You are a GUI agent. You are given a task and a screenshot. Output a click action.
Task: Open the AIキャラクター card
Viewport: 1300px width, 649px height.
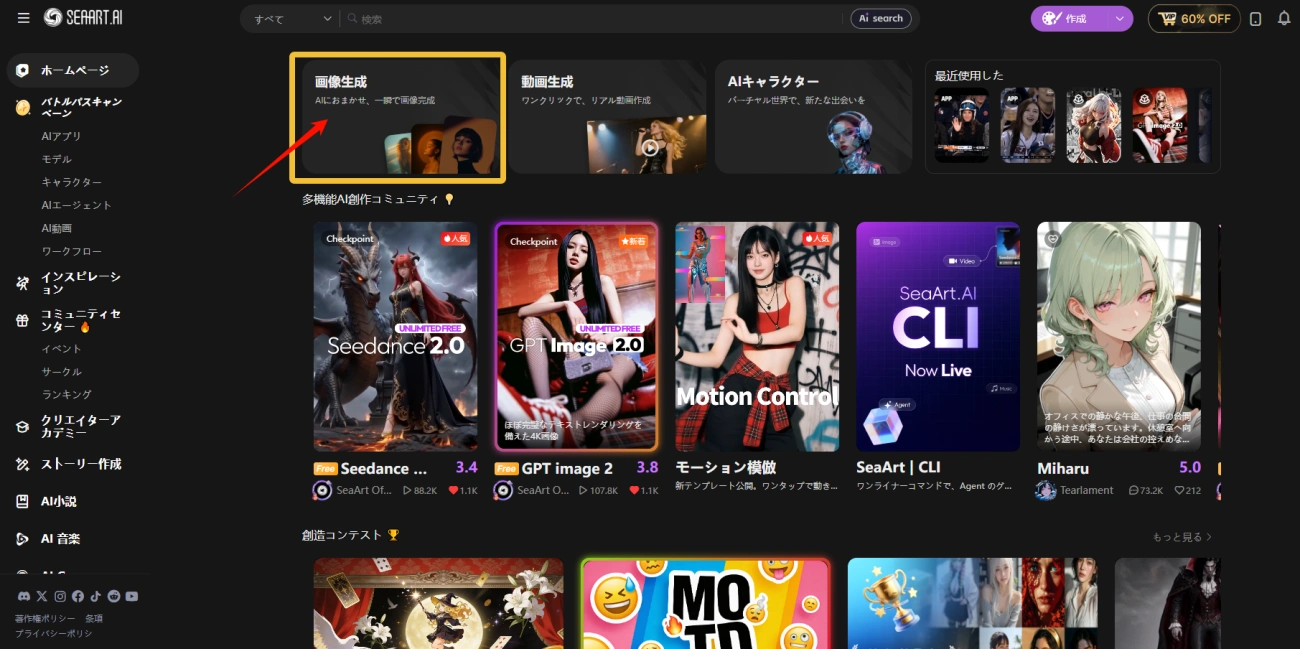pos(813,117)
